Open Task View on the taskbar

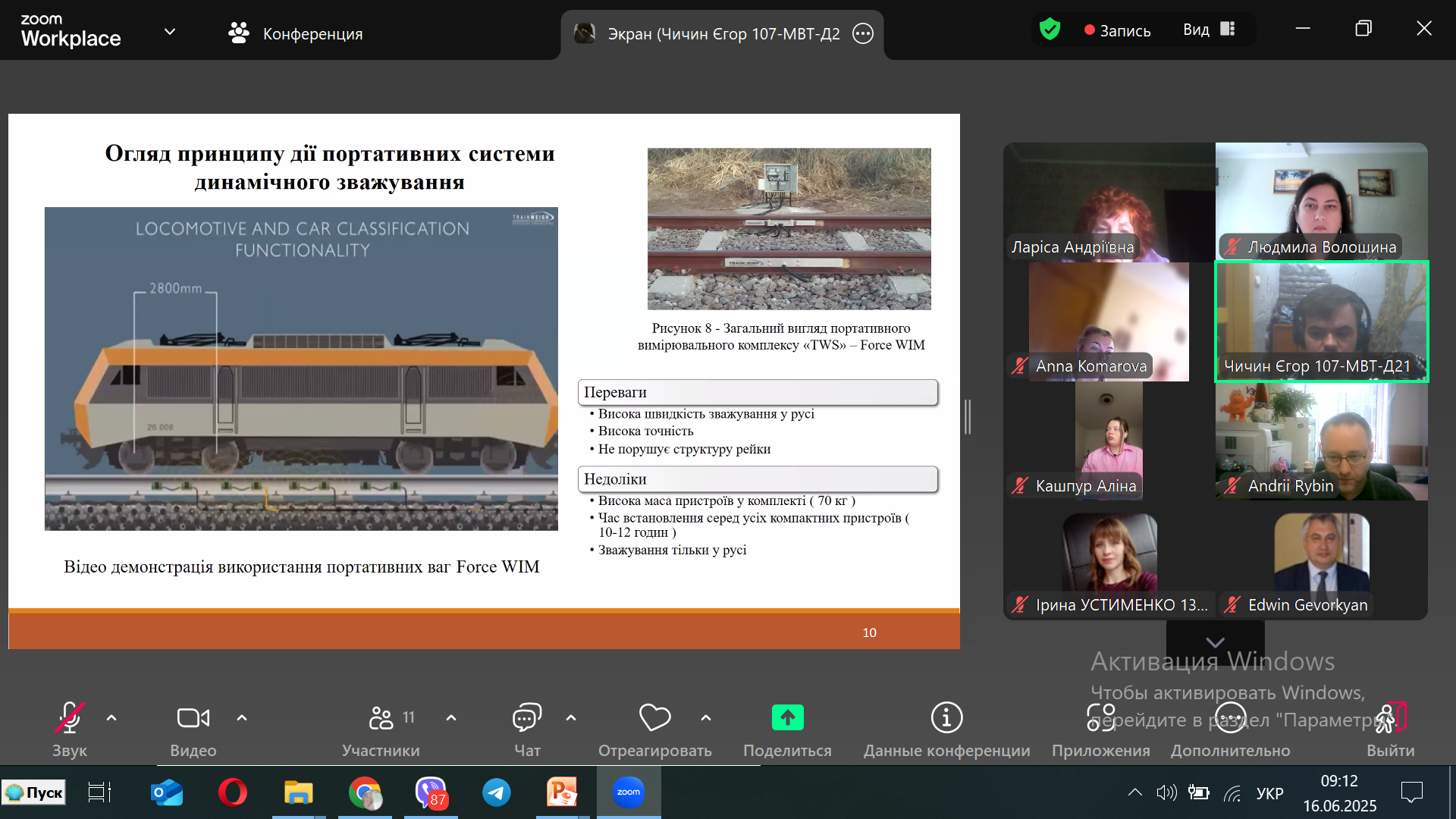(99, 792)
